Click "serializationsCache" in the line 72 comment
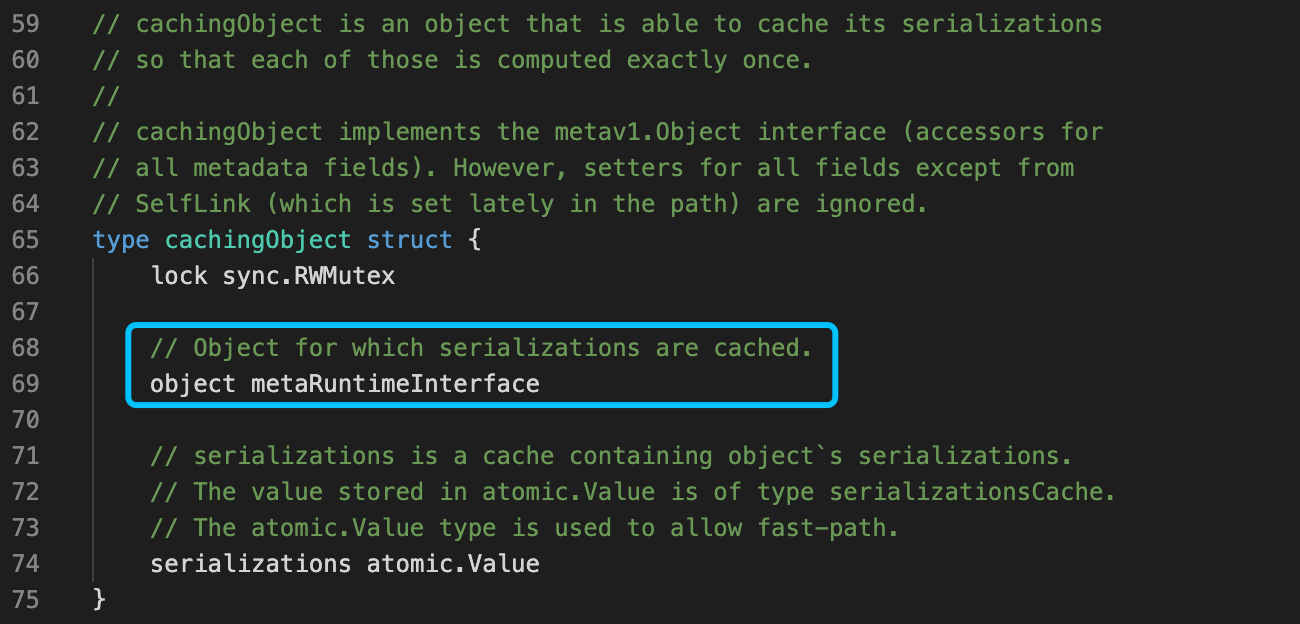1300x624 pixels. tap(973, 492)
